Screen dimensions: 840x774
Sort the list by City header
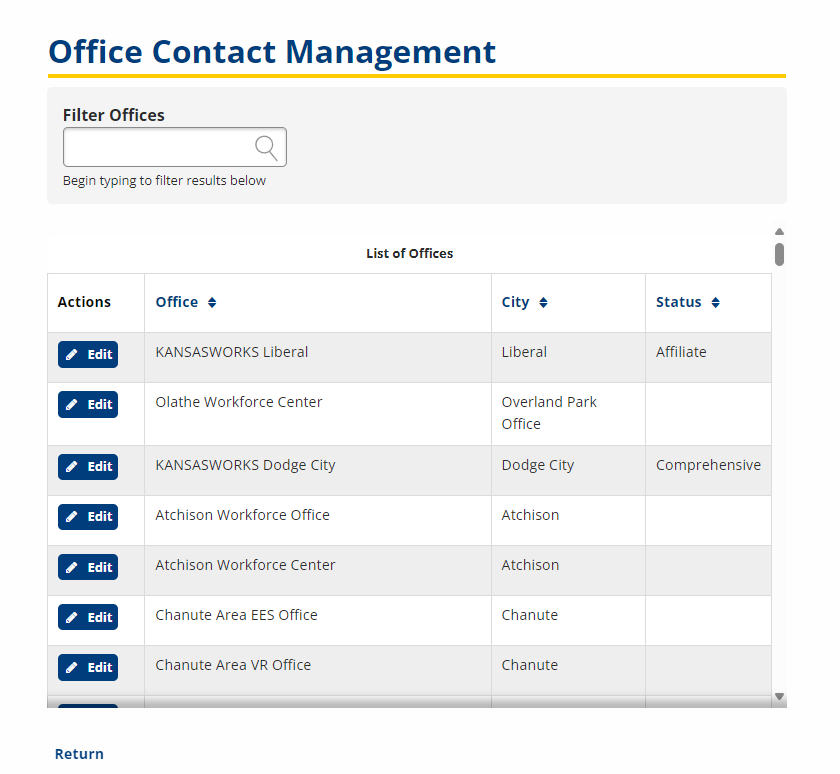[x=515, y=302]
